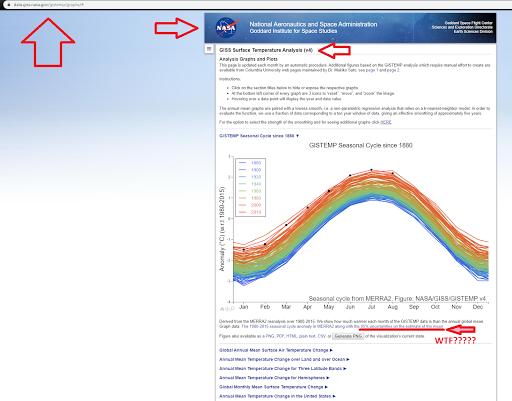Download the CSV data link

[x=321, y=336]
